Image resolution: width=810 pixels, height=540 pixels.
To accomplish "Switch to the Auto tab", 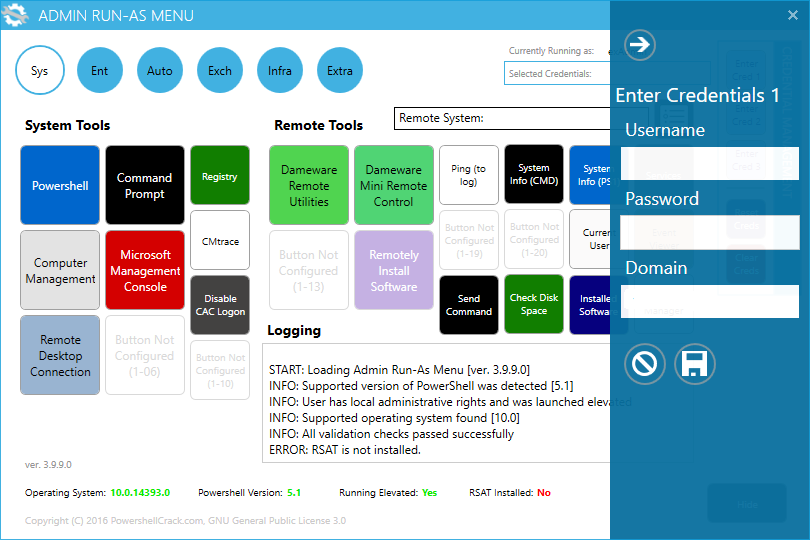I will (160, 70).
